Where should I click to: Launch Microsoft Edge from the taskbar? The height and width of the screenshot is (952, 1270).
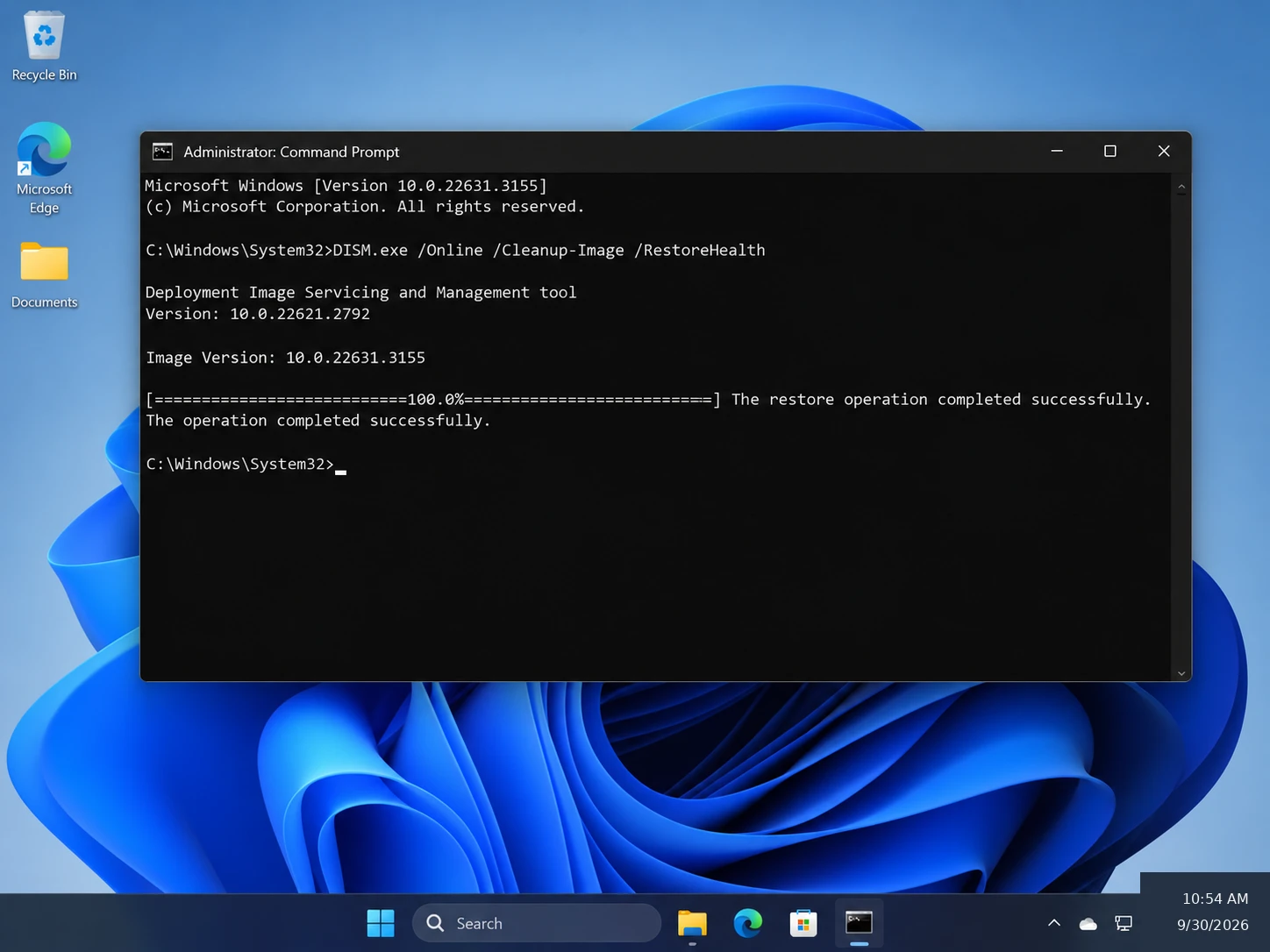tap(747, 923)
